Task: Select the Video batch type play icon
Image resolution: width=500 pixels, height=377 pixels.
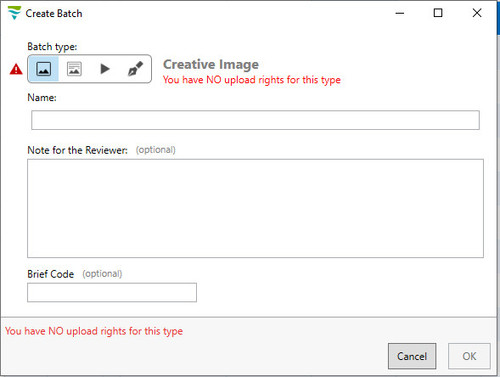Action: click(105, 69)
